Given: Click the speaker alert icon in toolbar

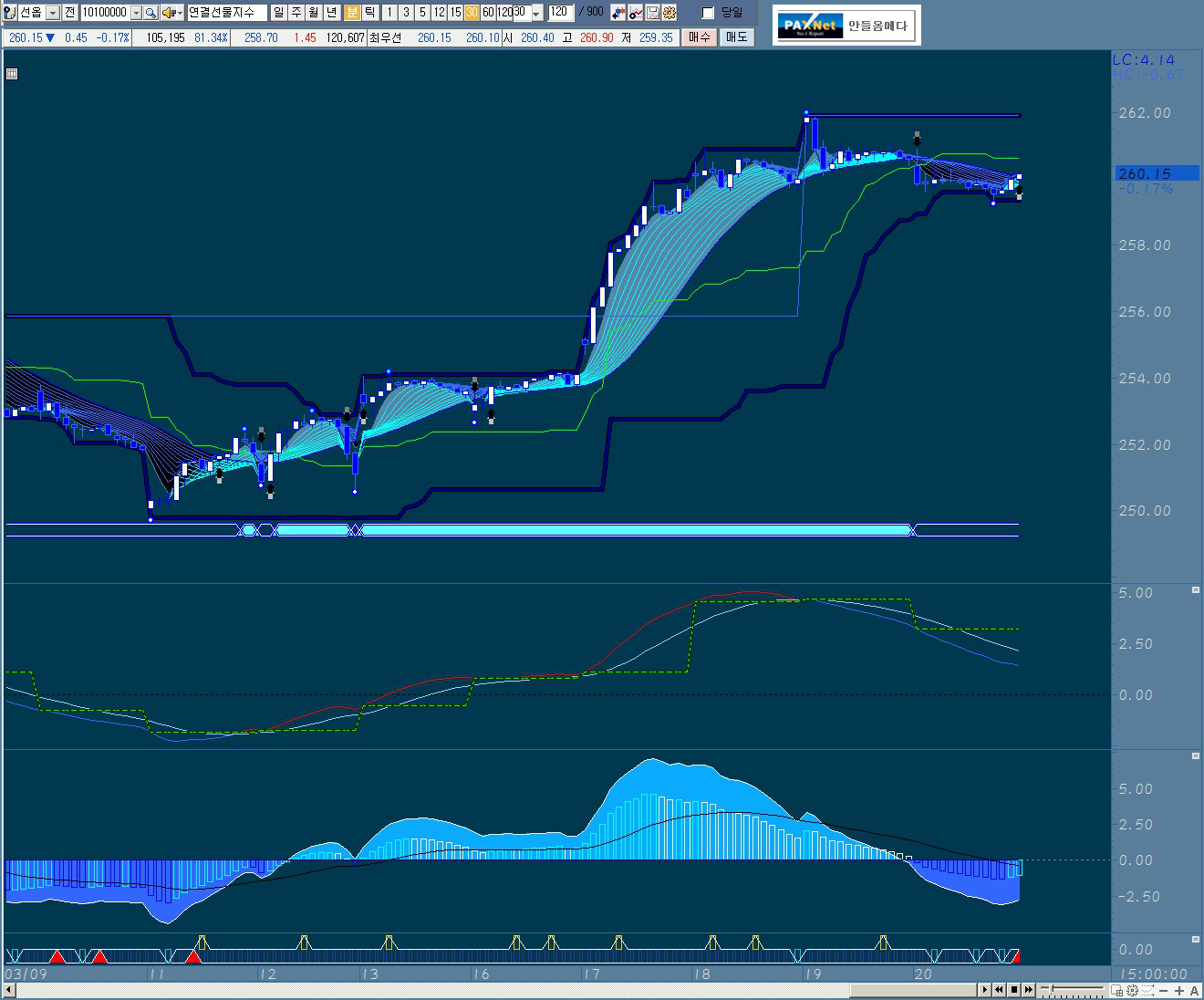Looking at the screenshot, I should [169, 13].
